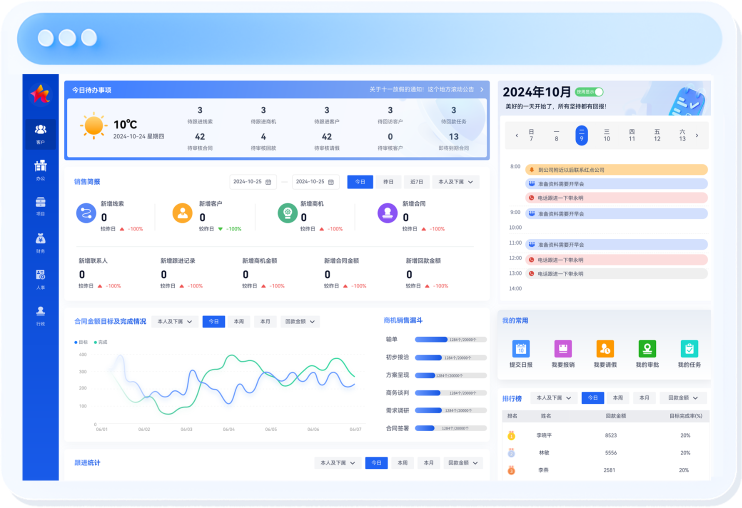Viewport: 742px width, 508px height.
Task: Open the orange 8:00 schedule event
Action: [x=617, y=170]
